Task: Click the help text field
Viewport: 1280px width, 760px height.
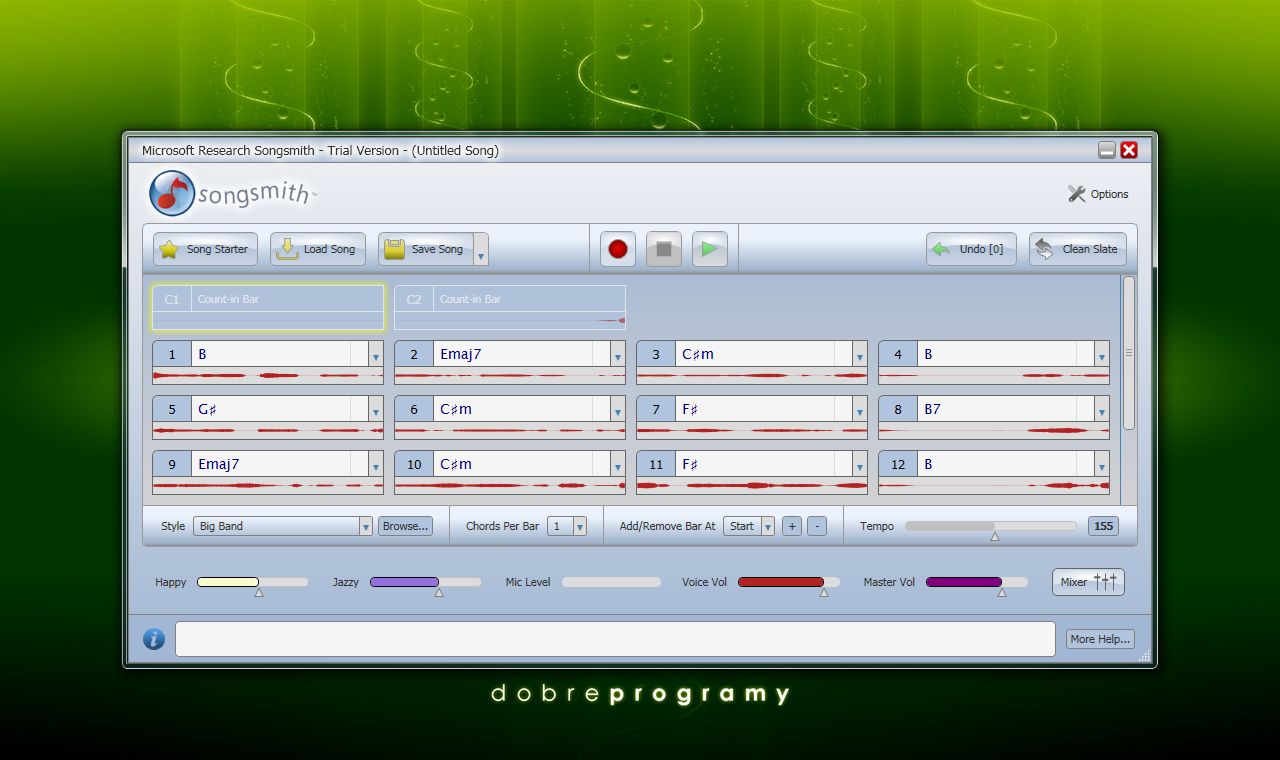Action: tap(615, 639)
